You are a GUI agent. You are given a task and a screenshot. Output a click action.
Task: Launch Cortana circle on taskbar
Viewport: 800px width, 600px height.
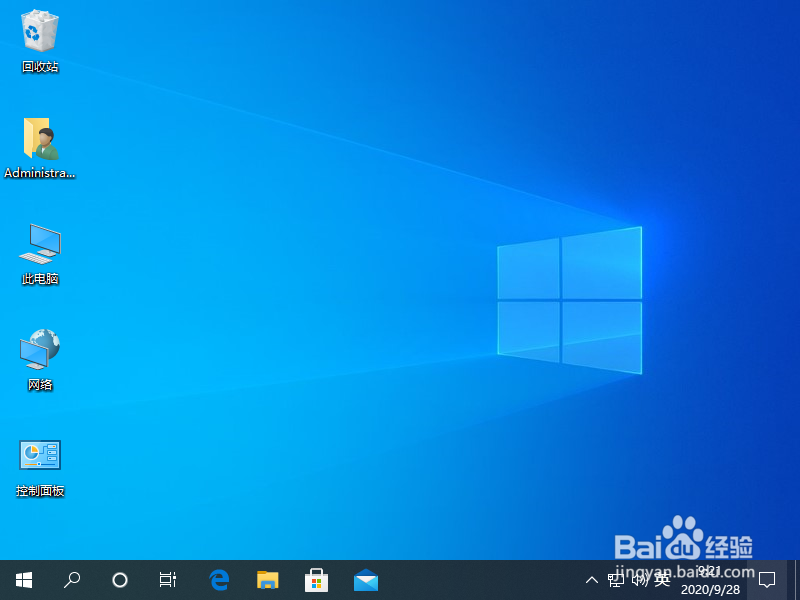point(120,580)
